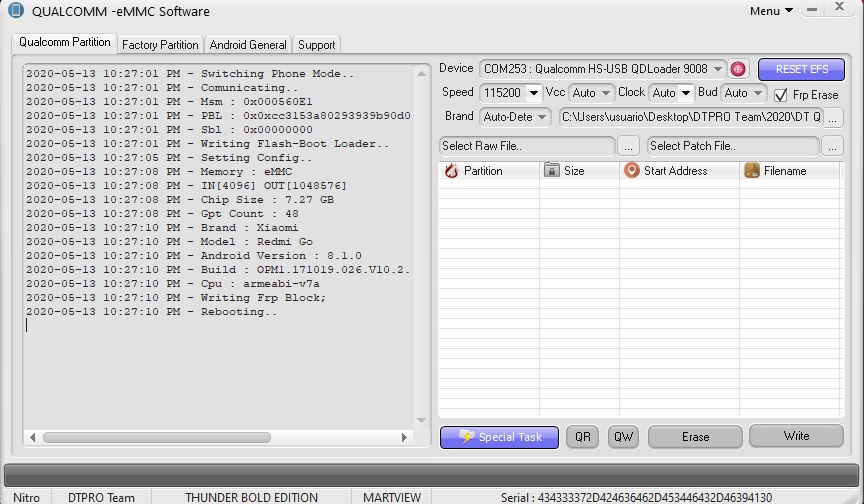The width and height of the screenshot is (864, 504).
Task: Click the loader path input field
Action: (x=692, y=117)
